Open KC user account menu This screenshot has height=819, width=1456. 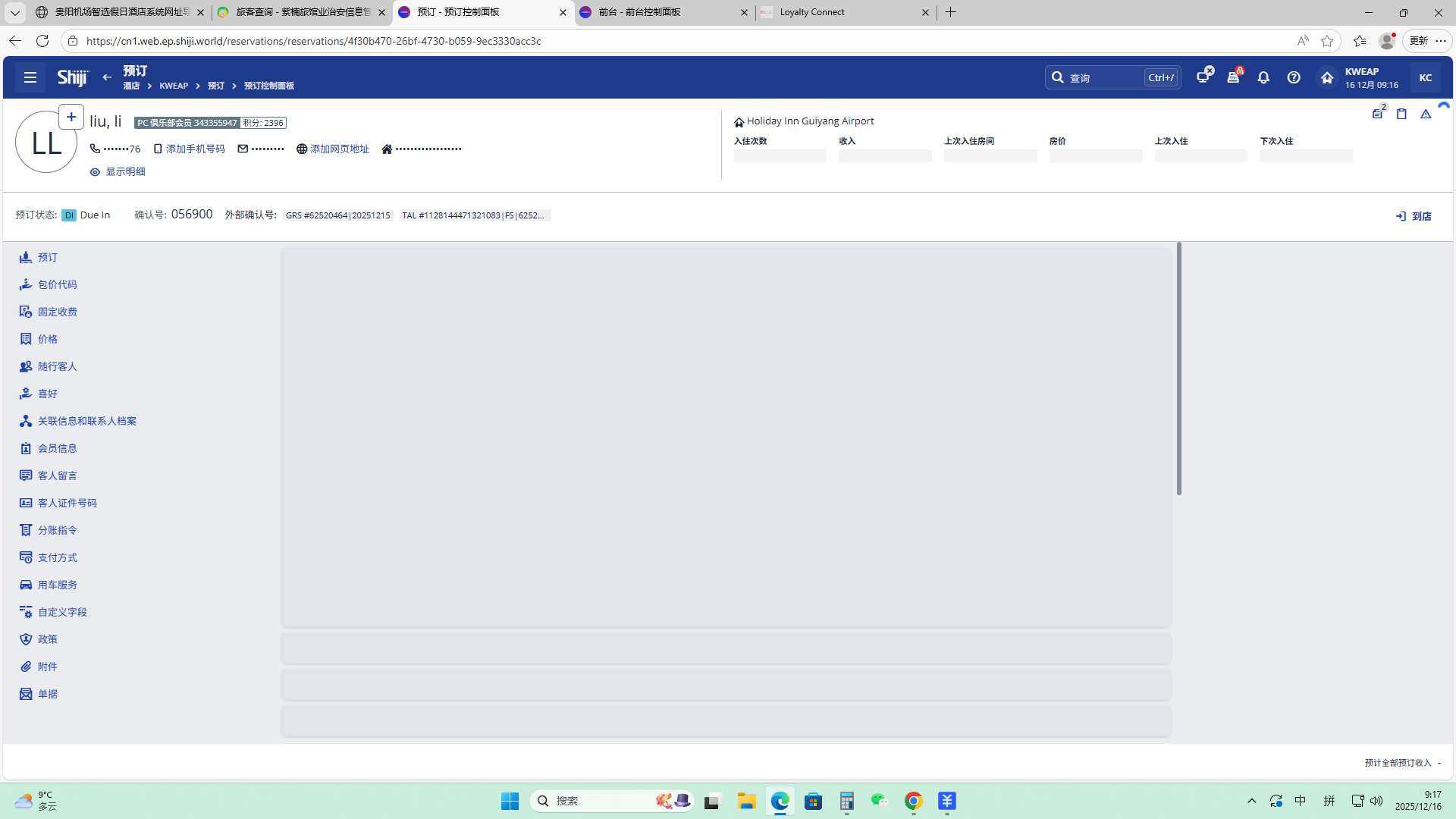(x=1426, y=77)
